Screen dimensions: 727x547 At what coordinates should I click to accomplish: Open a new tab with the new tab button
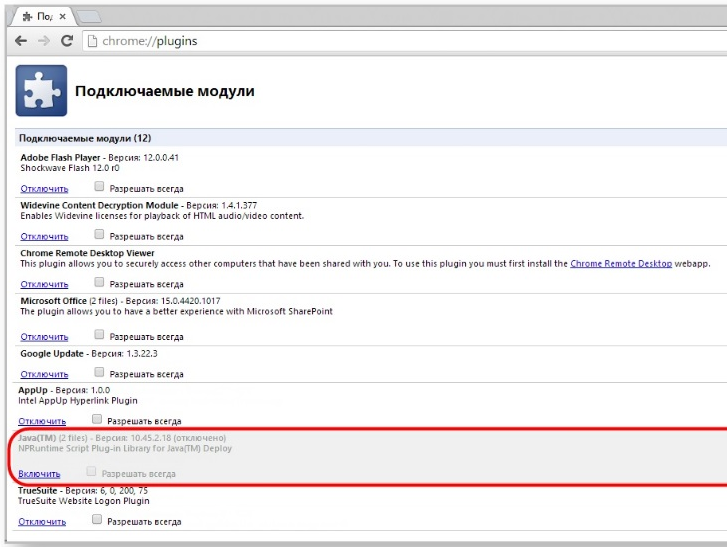[x=88, y=17]
